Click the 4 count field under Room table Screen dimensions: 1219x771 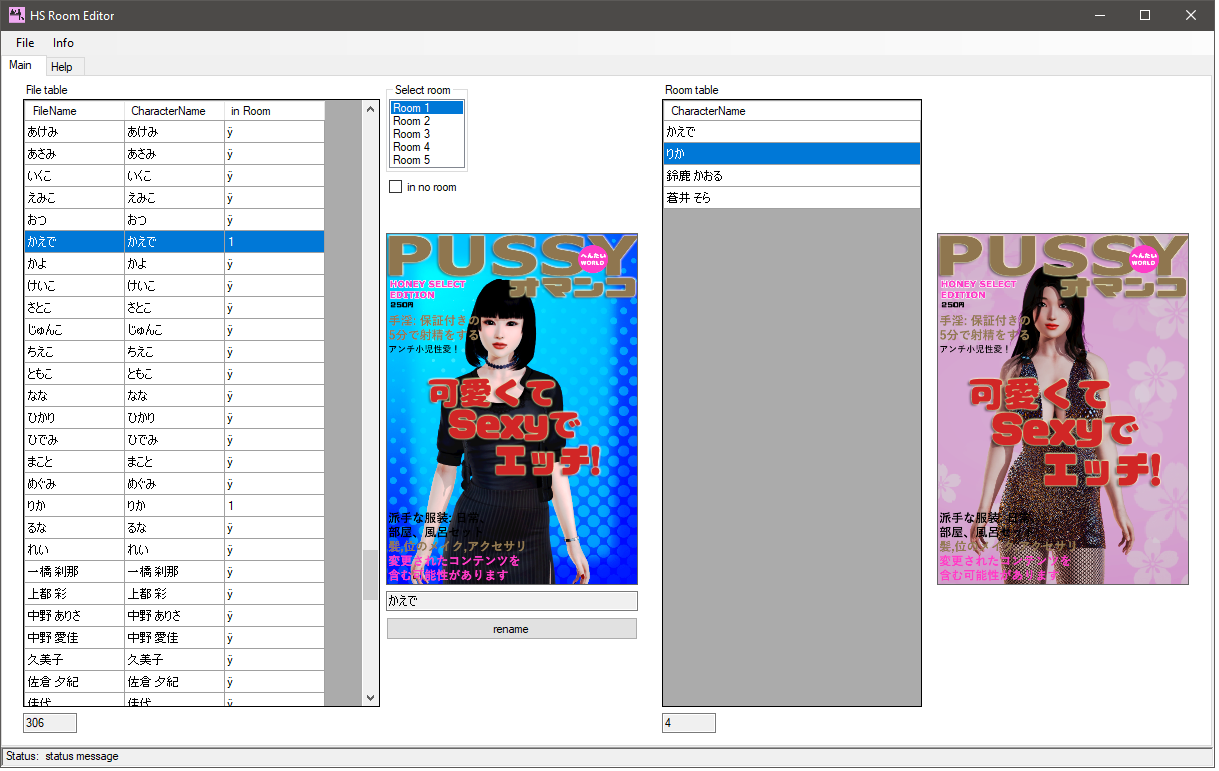coord(688,723)
